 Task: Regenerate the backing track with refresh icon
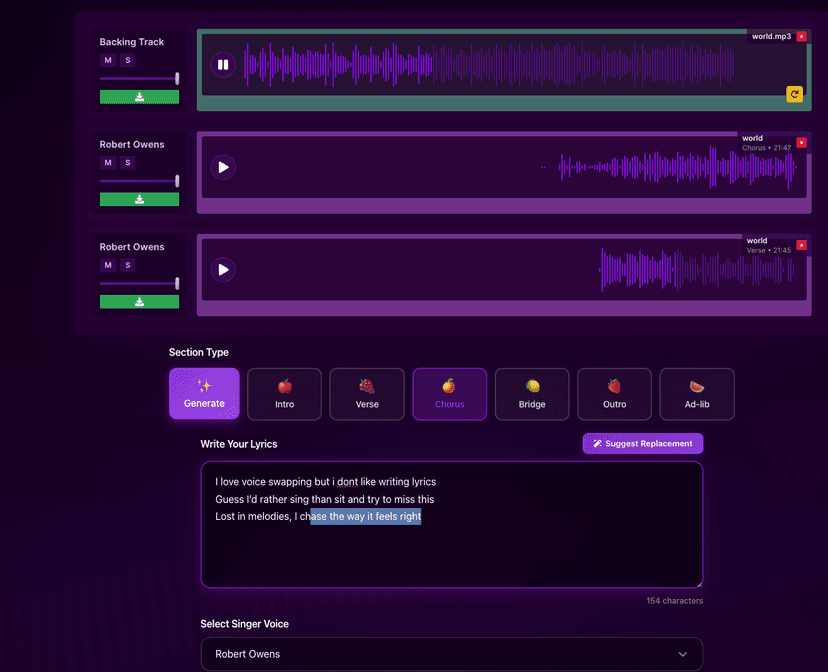click(x=795, y=93)
